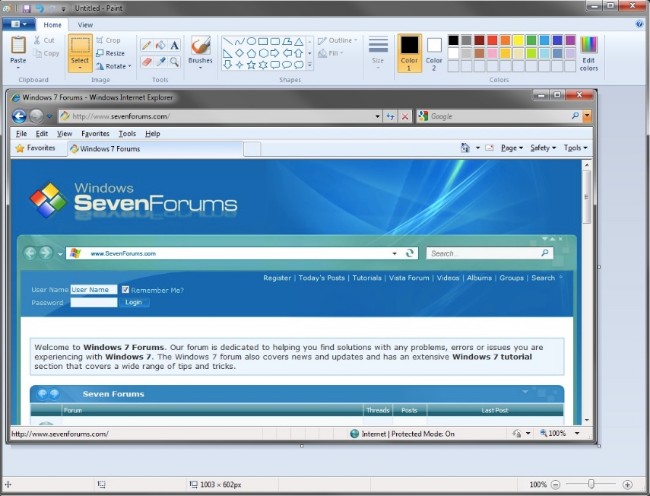Image resolution: width=650 pixels, height=496 pixels.
Task: Expand the Brushes dropdown
Action: point(201,67)
